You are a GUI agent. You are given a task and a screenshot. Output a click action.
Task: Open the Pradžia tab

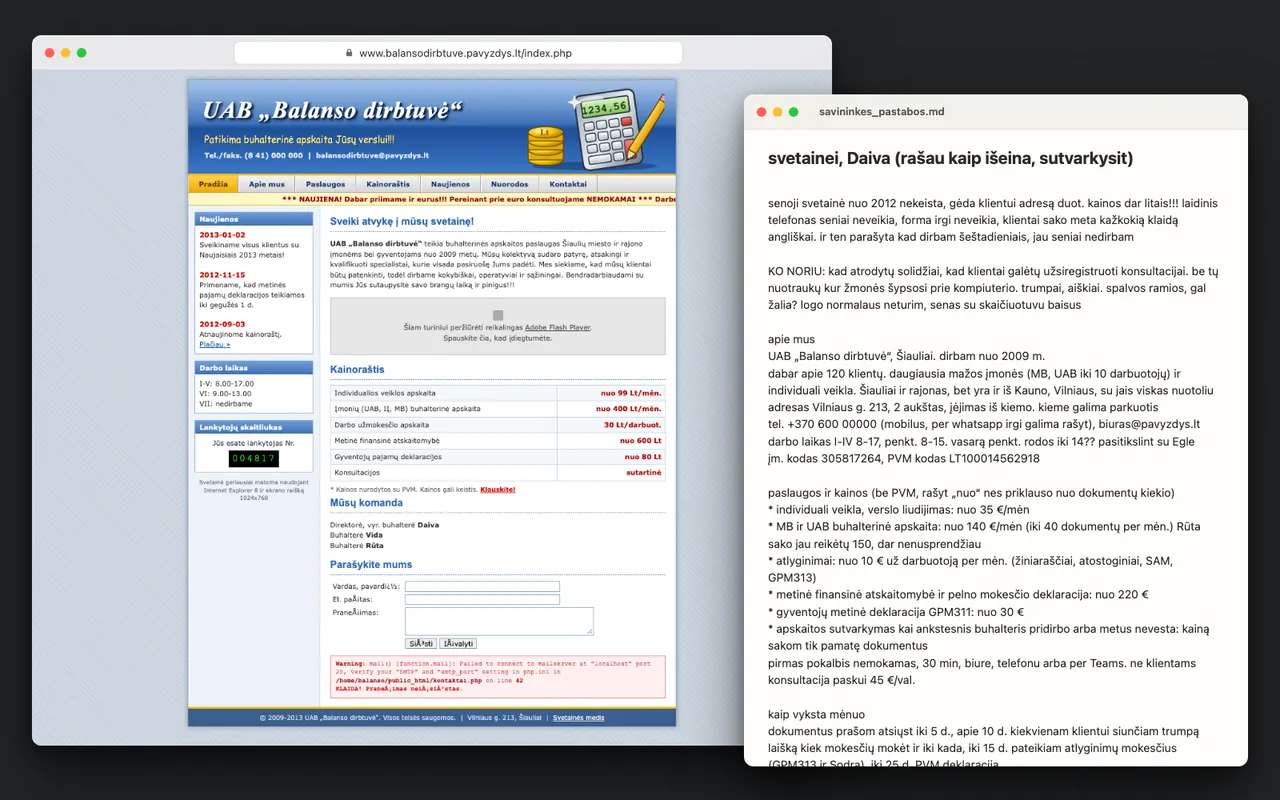coord(213,184)
